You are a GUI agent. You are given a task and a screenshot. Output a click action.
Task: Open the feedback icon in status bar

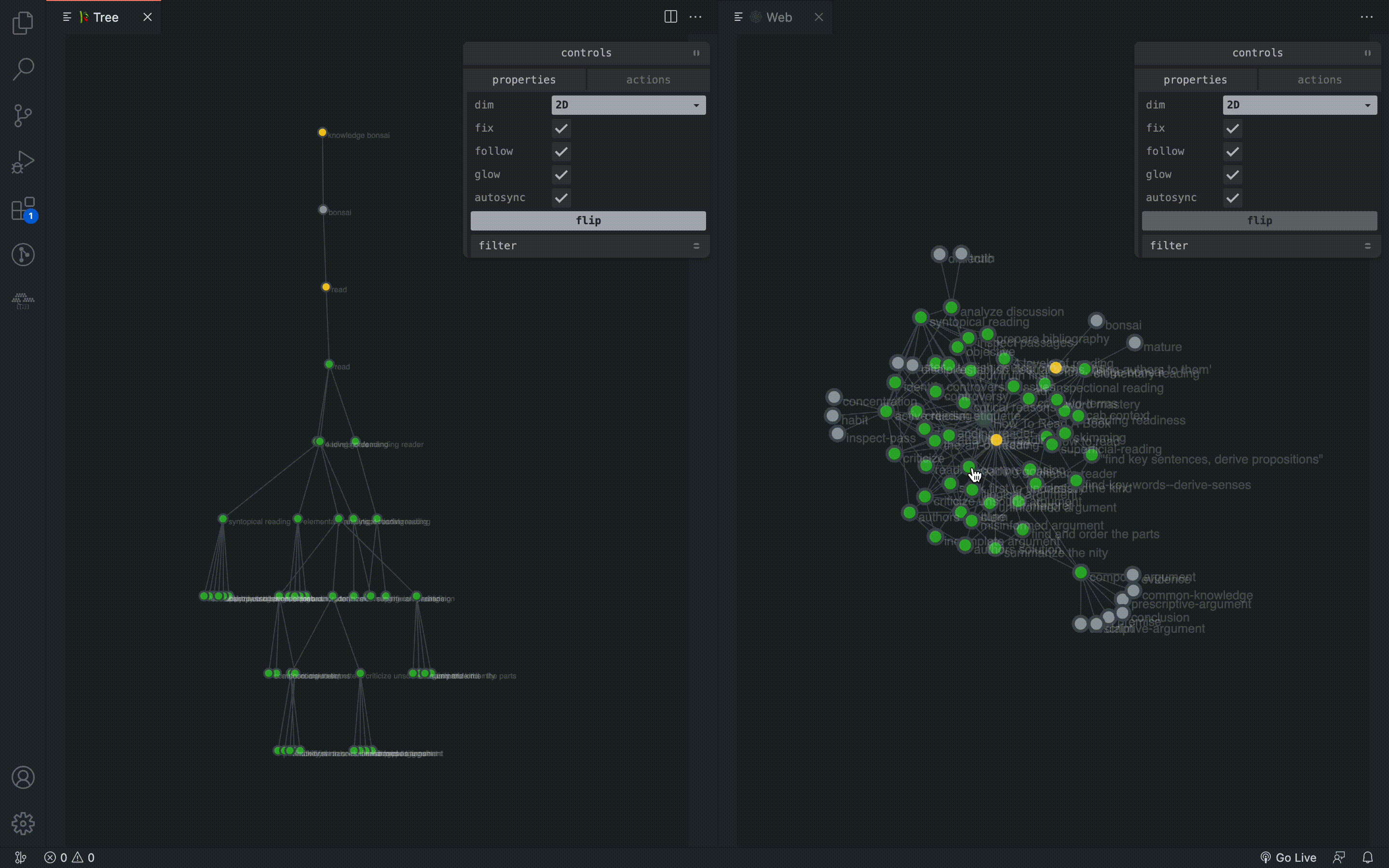(x=1339, y=857)
